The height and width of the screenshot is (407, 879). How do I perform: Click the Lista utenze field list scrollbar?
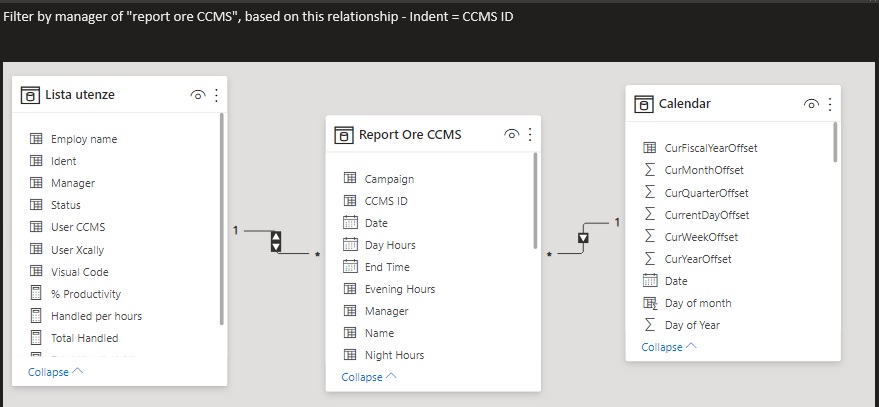pyautogui.click(x=222, y=219)
